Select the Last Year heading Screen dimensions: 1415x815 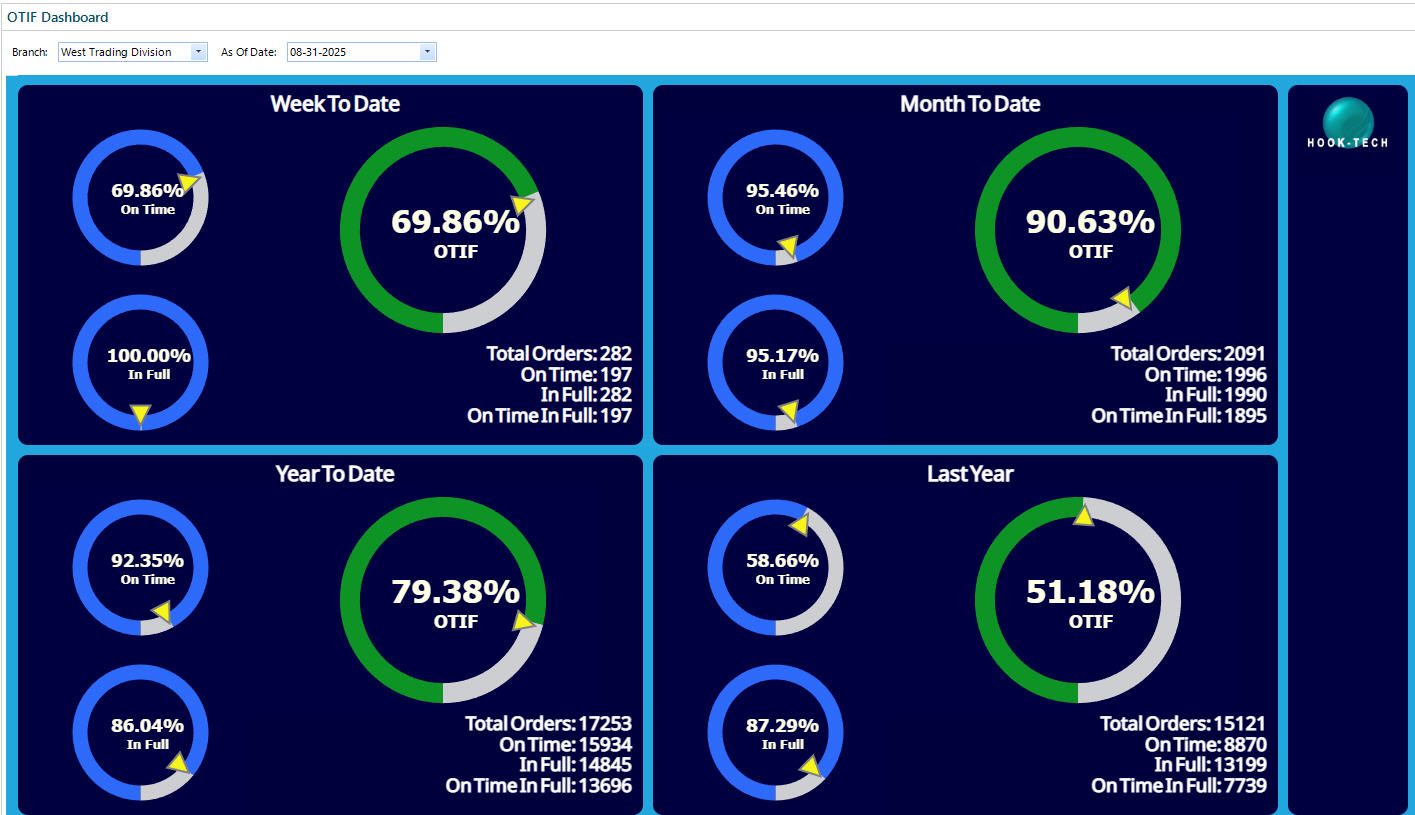coord(970,474)
